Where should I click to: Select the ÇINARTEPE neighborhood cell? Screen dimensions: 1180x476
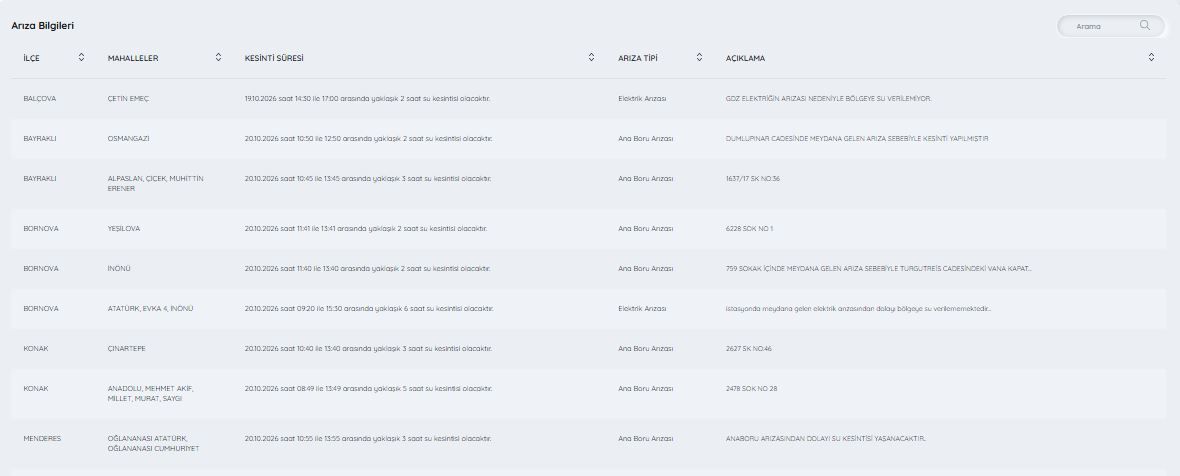[124, 348]
